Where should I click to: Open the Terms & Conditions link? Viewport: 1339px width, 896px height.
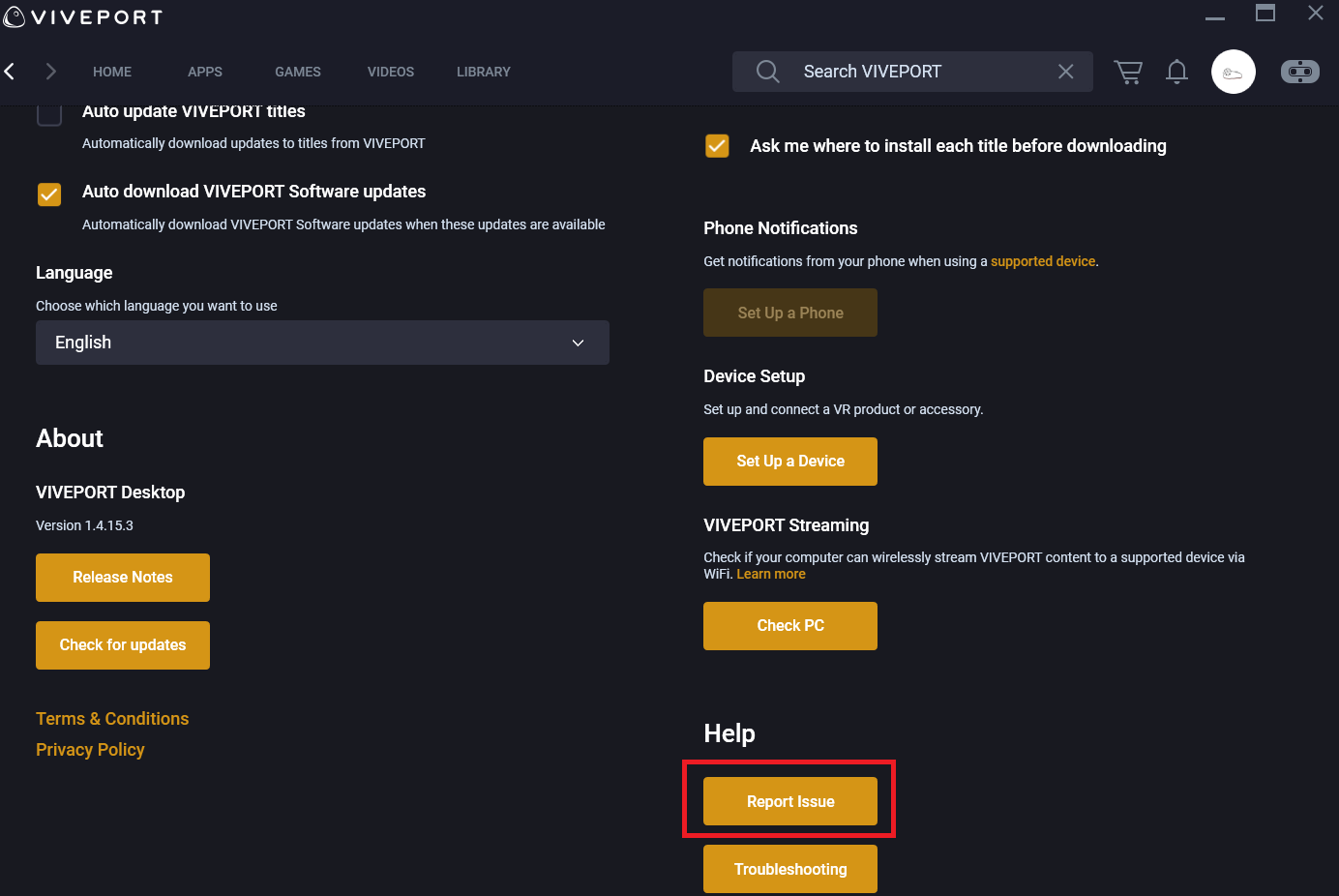pyautogui.click(x=112, y=719)
